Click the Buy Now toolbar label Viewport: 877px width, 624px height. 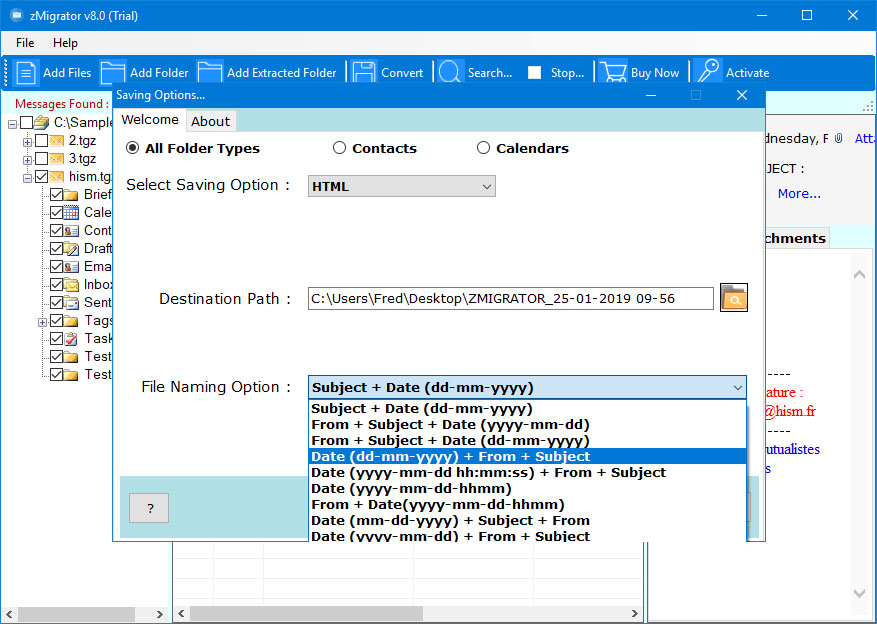point(654,73)
